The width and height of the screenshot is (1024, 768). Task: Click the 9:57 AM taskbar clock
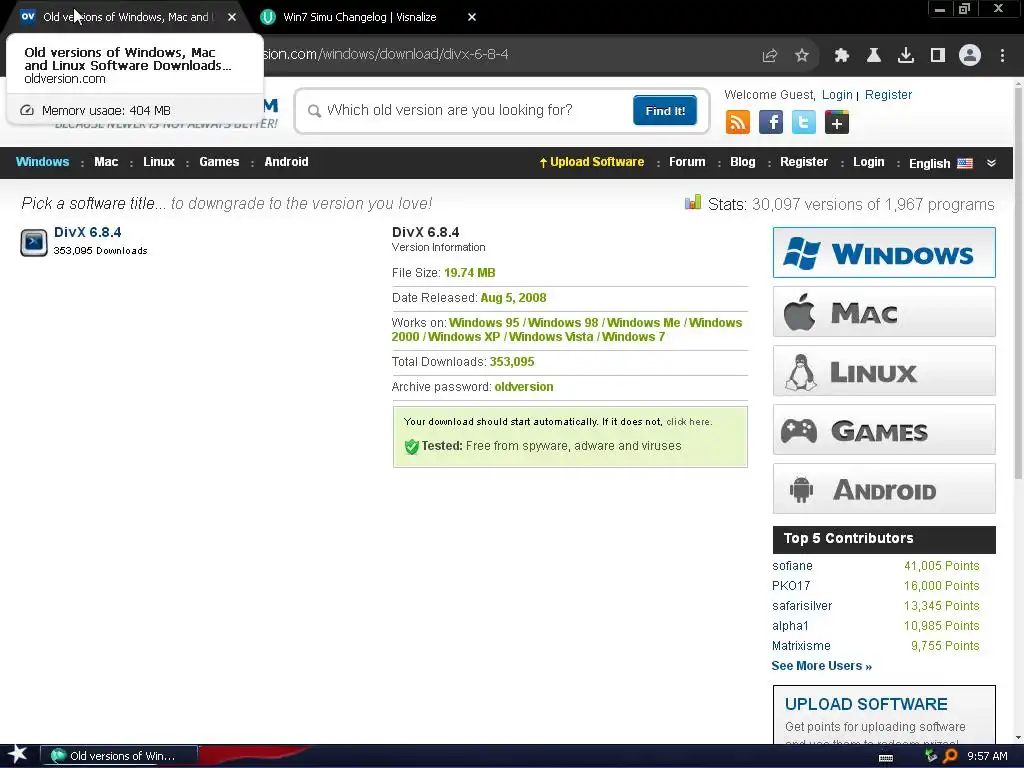tap(987, 756)
